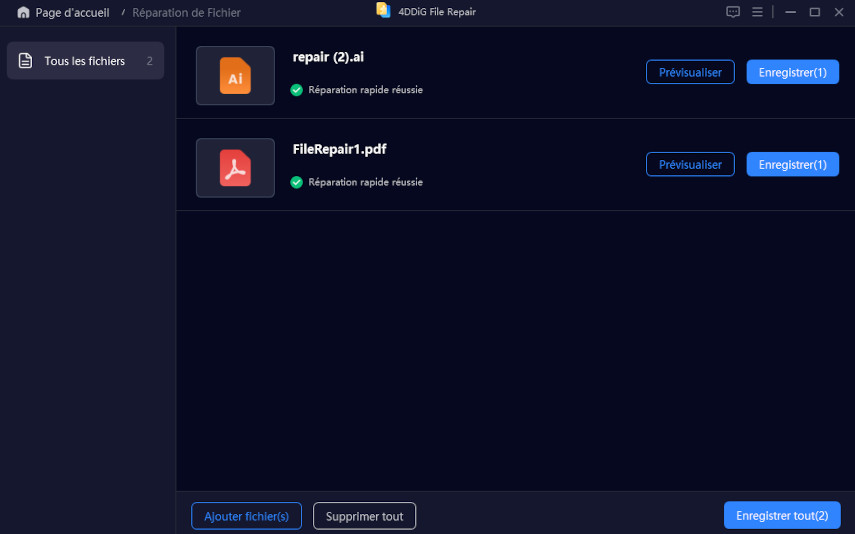This screenshot has width=855, height=534.
Task: Save FileRepair1.pdf with Enregistrer(1)
Action: [792, 164]
